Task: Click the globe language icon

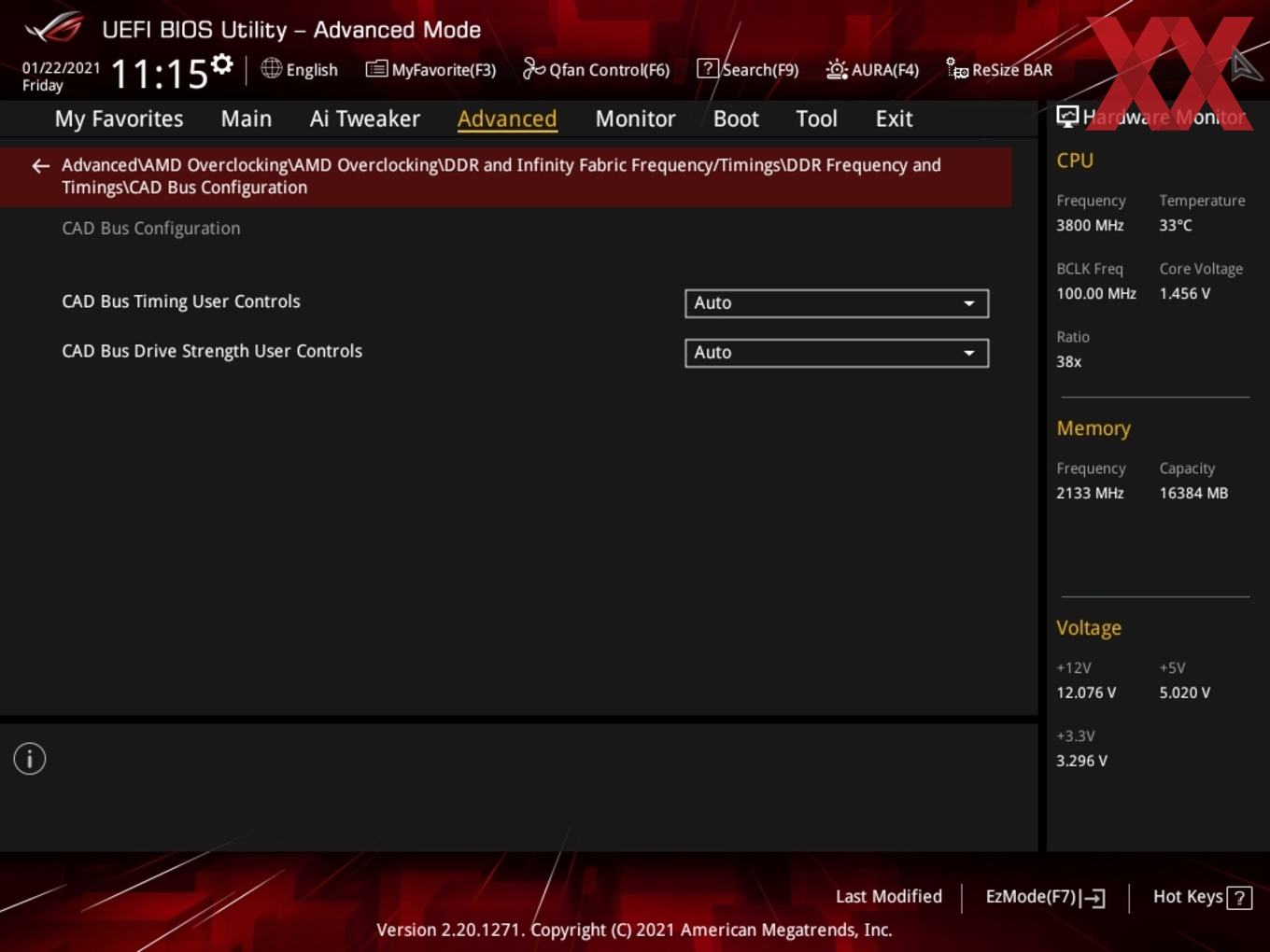Action: pyautogui.click(x=271, y=68)
